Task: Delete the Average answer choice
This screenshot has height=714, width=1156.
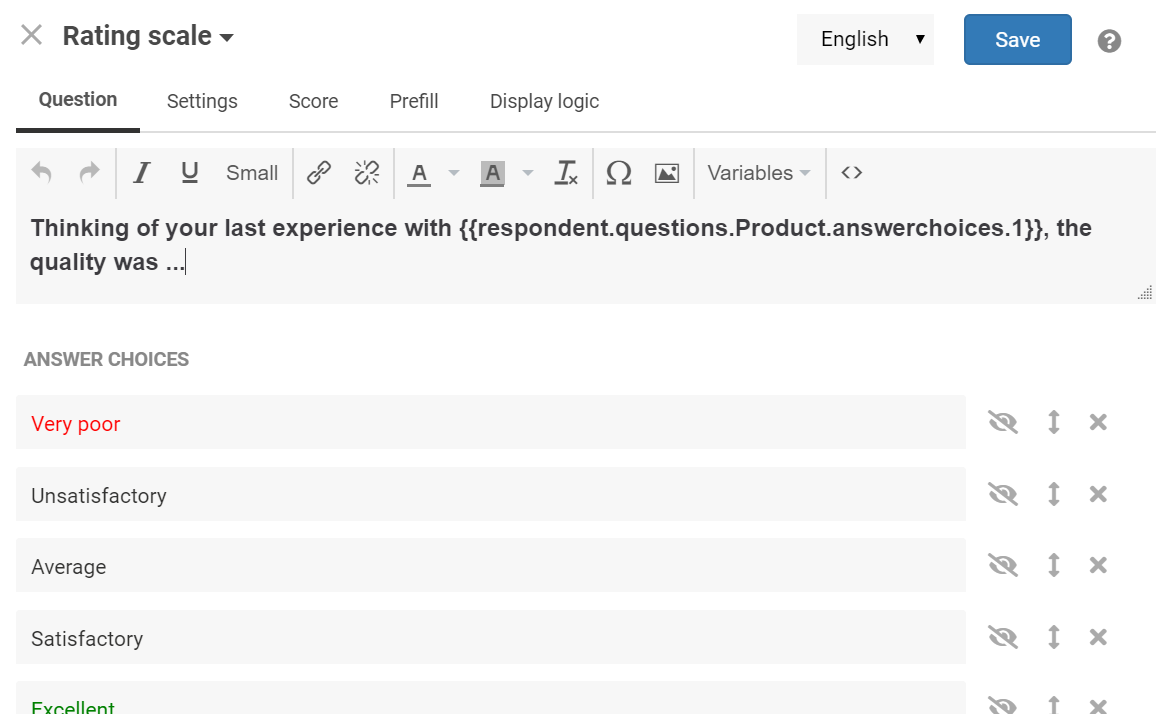Action: point(1098,565)
